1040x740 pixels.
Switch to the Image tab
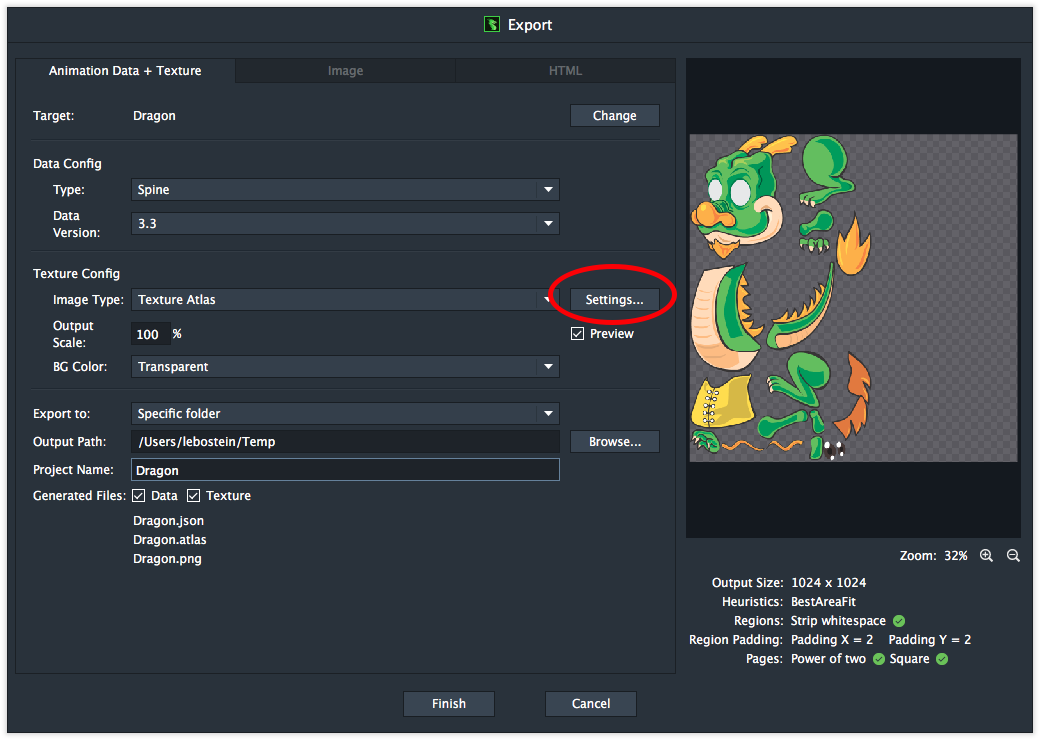344,71
